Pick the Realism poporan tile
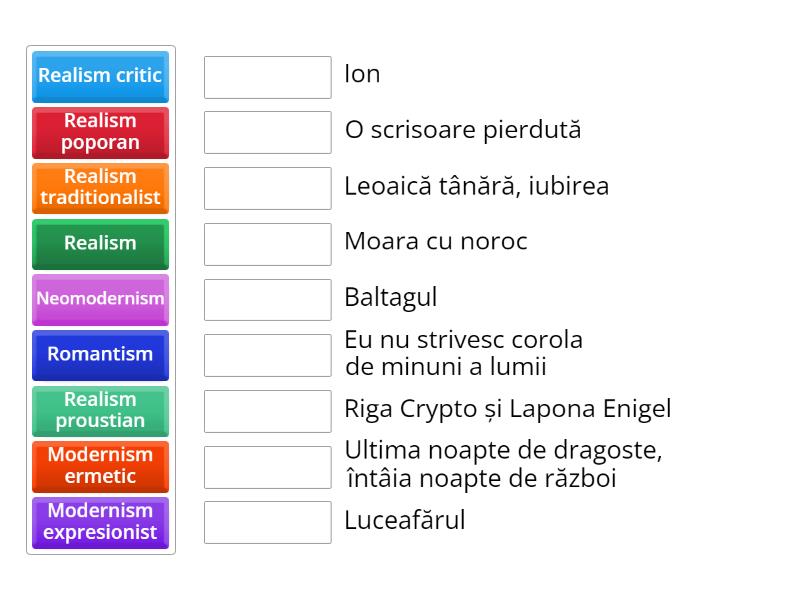 coord(100,132)
